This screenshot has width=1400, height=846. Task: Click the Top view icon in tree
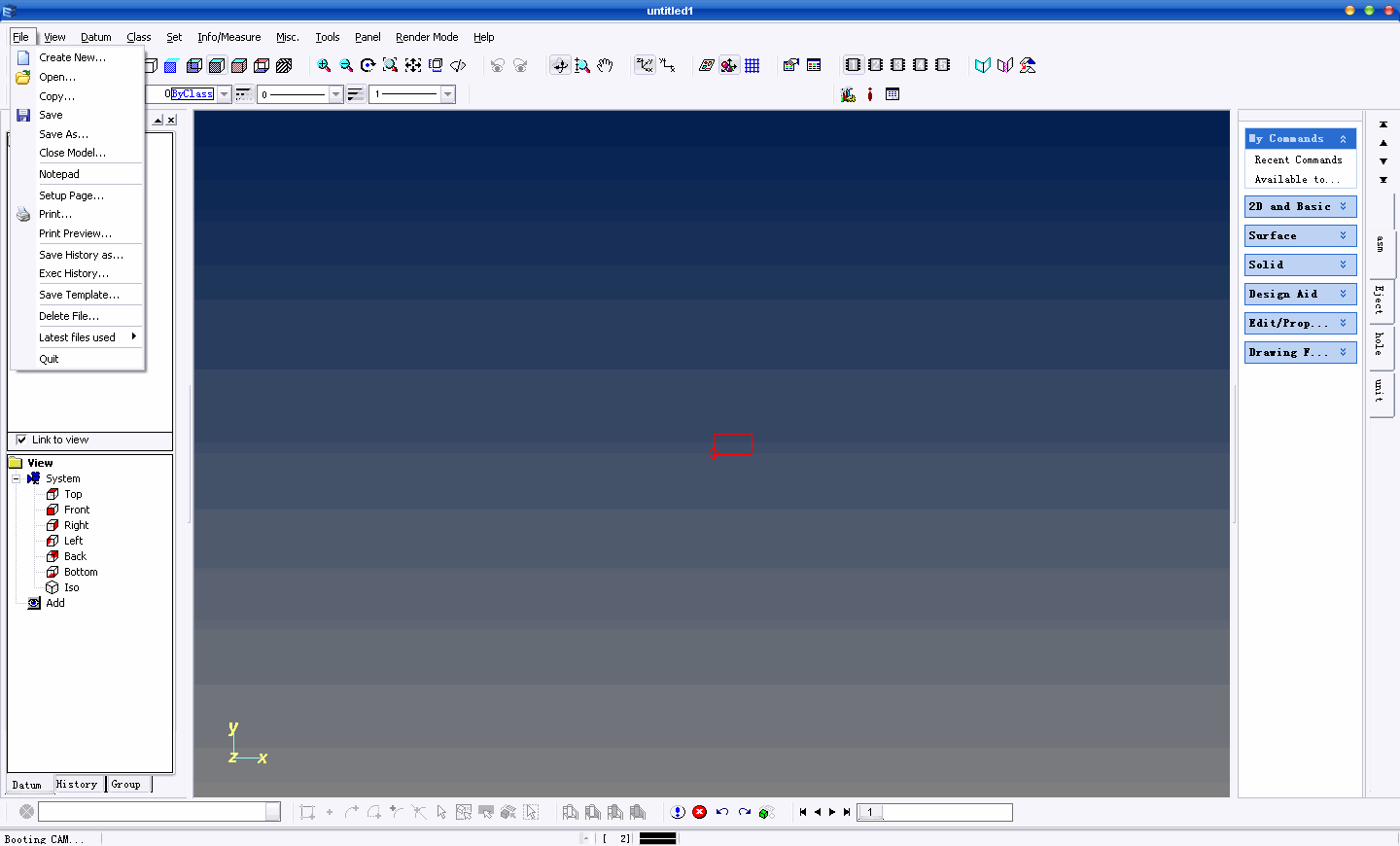tap(52, 494)
